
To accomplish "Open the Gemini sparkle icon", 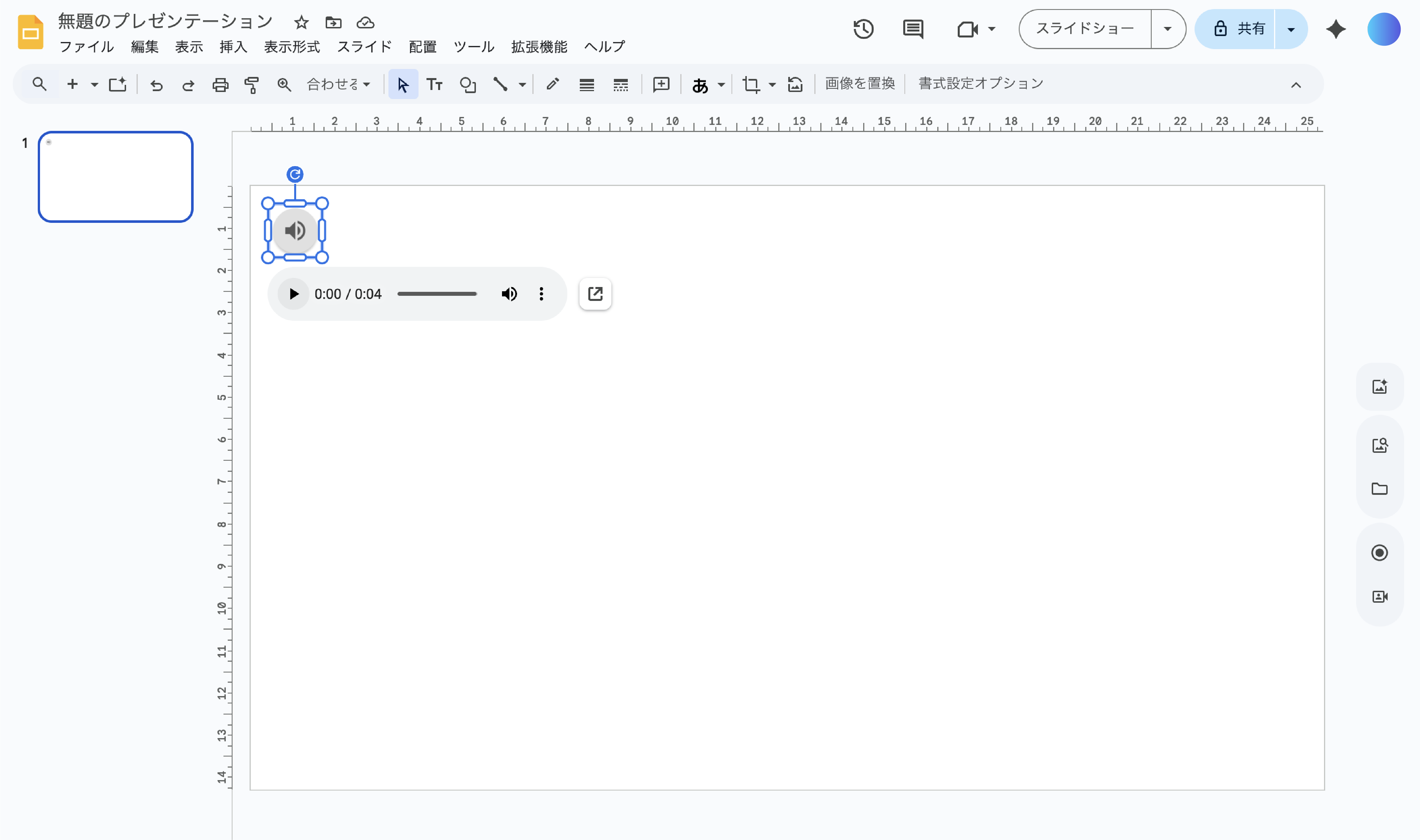I will [x=1336, y=29].
